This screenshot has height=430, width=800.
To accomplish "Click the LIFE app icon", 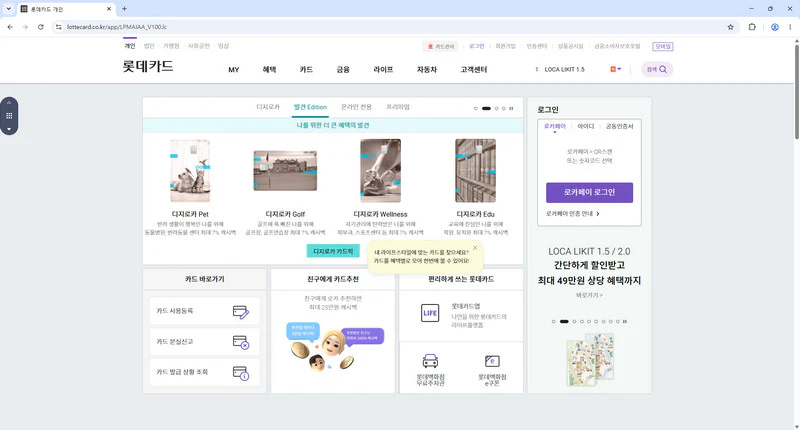I will [x=430, y=313].
